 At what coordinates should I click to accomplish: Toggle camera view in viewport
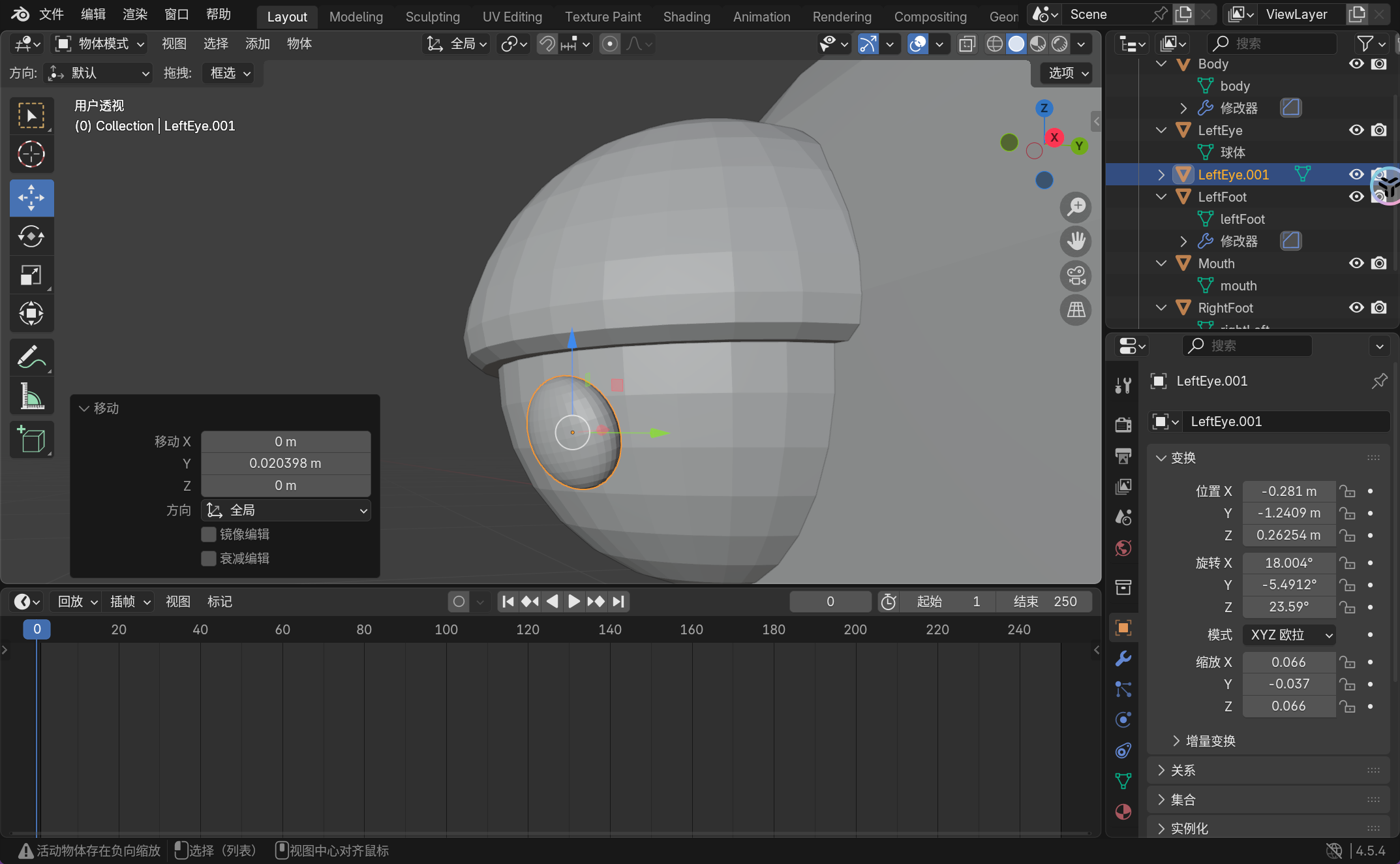click(1076, 275)
